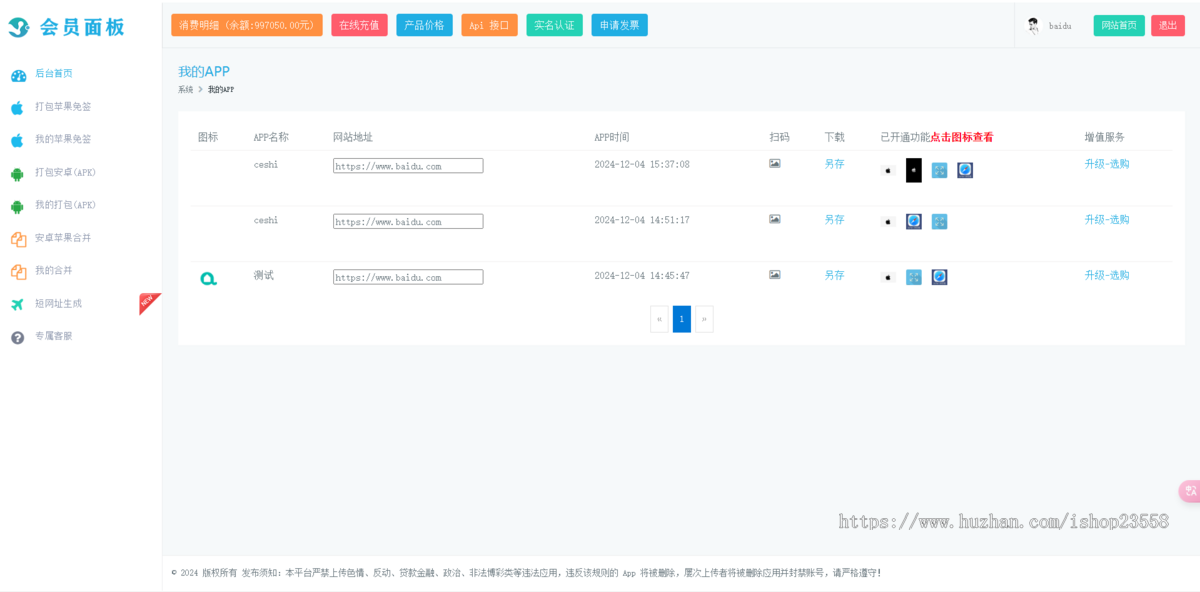Open 打包苹果免签 in the sidebar
The width and height of the screenshot is (1200, 592).
62,107
